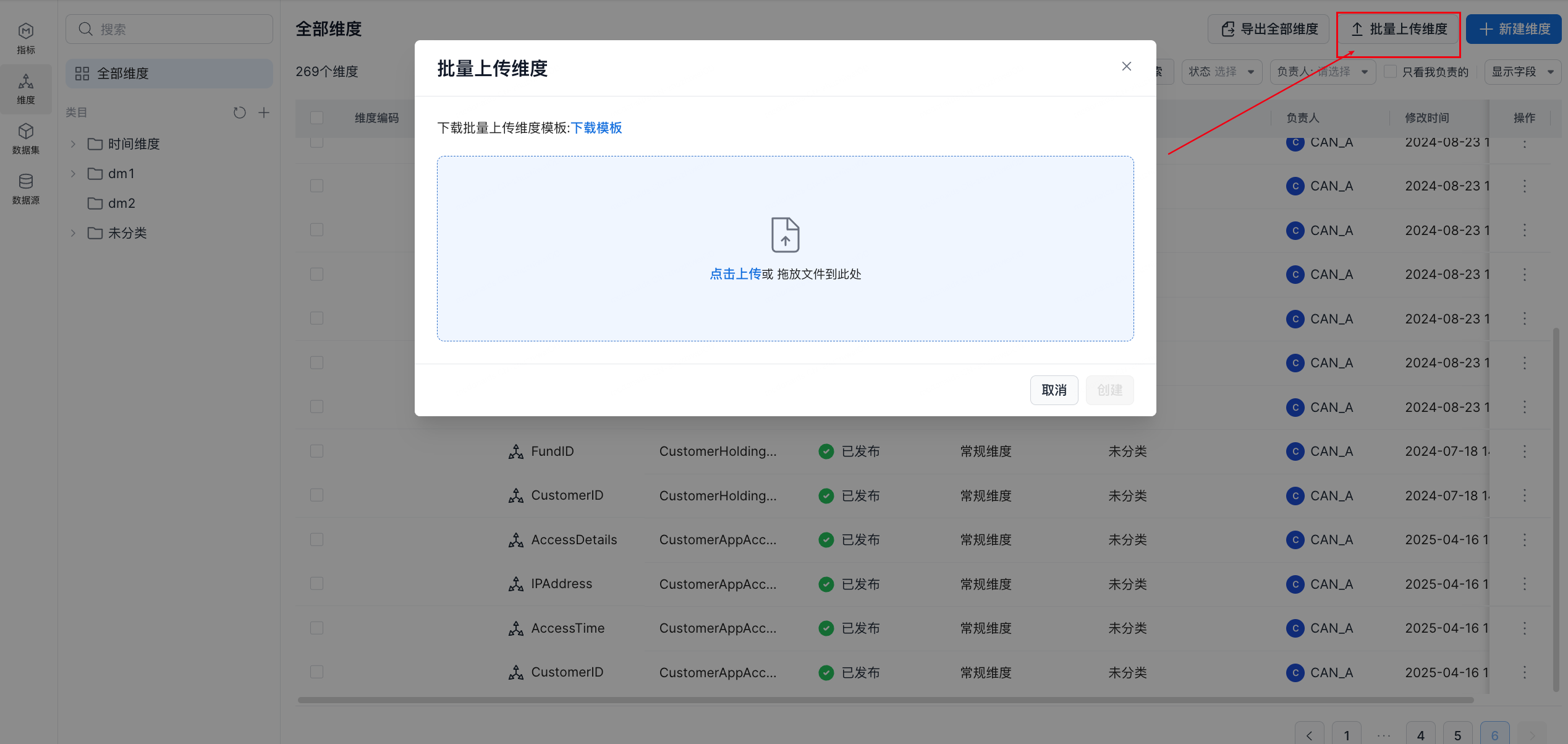The image size is (1568, 744).
Task: Open the 指标 sidebar section
Action: (x=26, y=38)
